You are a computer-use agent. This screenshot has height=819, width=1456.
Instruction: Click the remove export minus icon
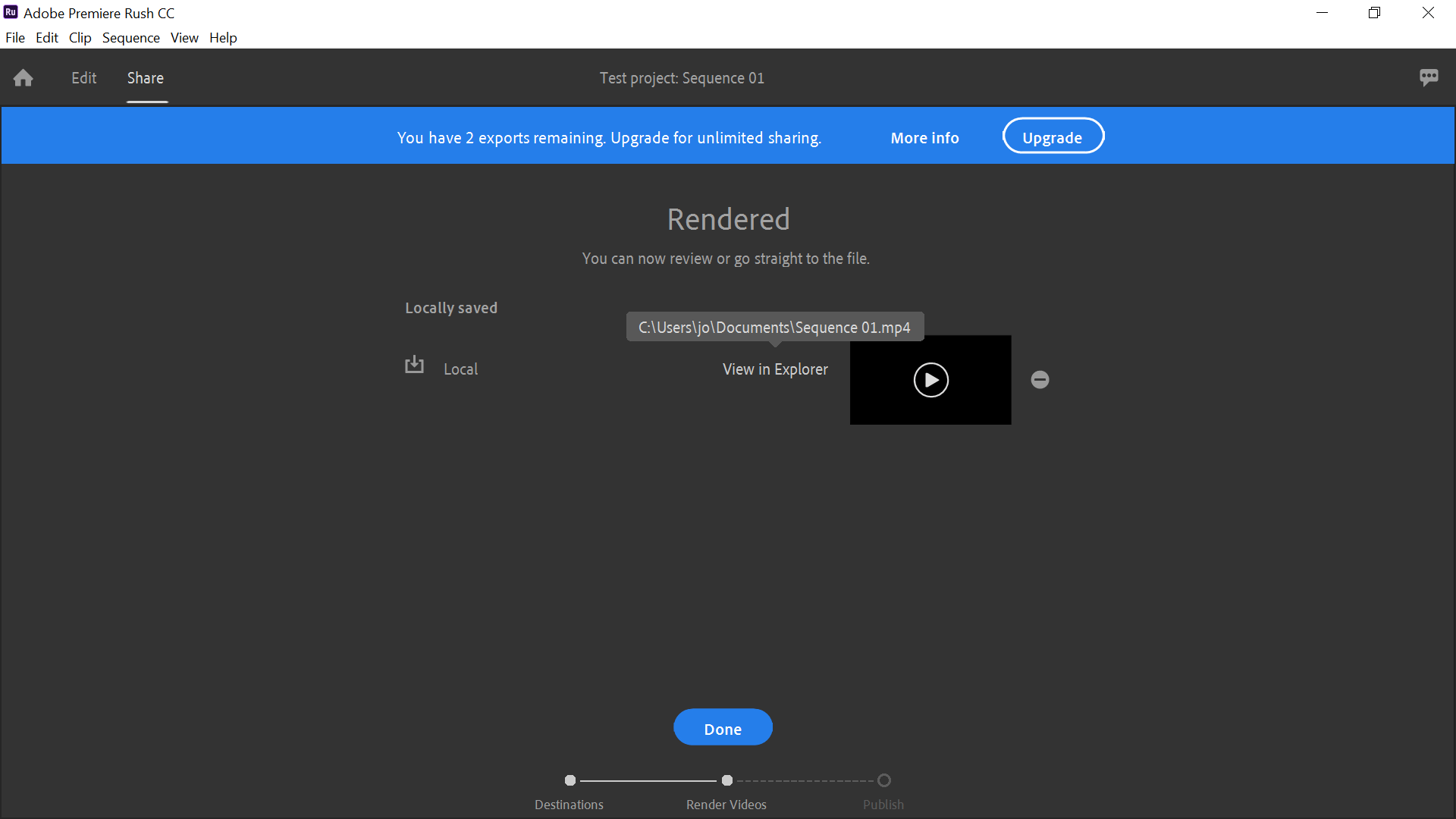pyautogui.click(x=1040, y=380)
